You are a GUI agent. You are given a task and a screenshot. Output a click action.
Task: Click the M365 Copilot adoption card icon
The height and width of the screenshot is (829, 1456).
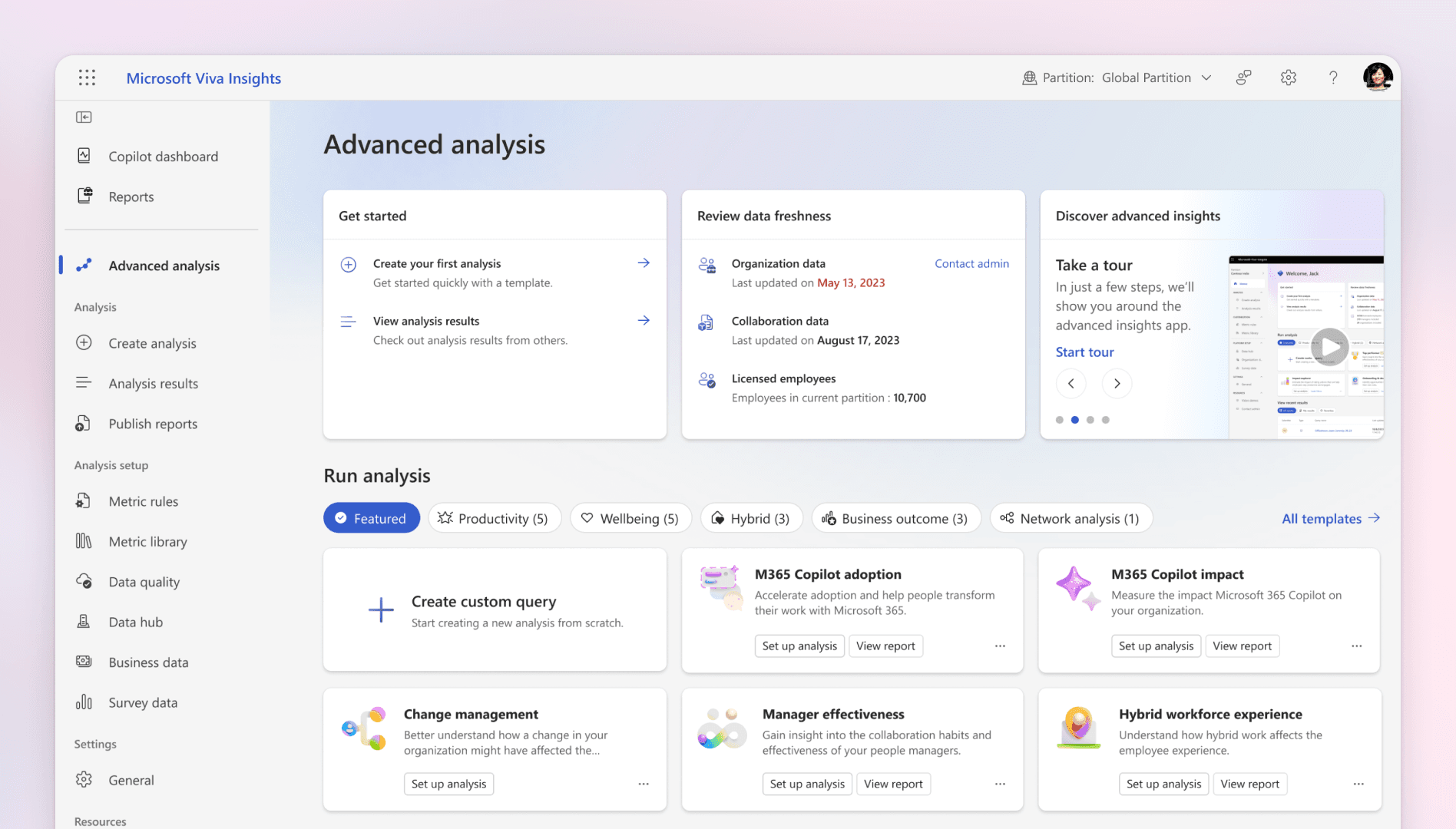click(721, 588)
